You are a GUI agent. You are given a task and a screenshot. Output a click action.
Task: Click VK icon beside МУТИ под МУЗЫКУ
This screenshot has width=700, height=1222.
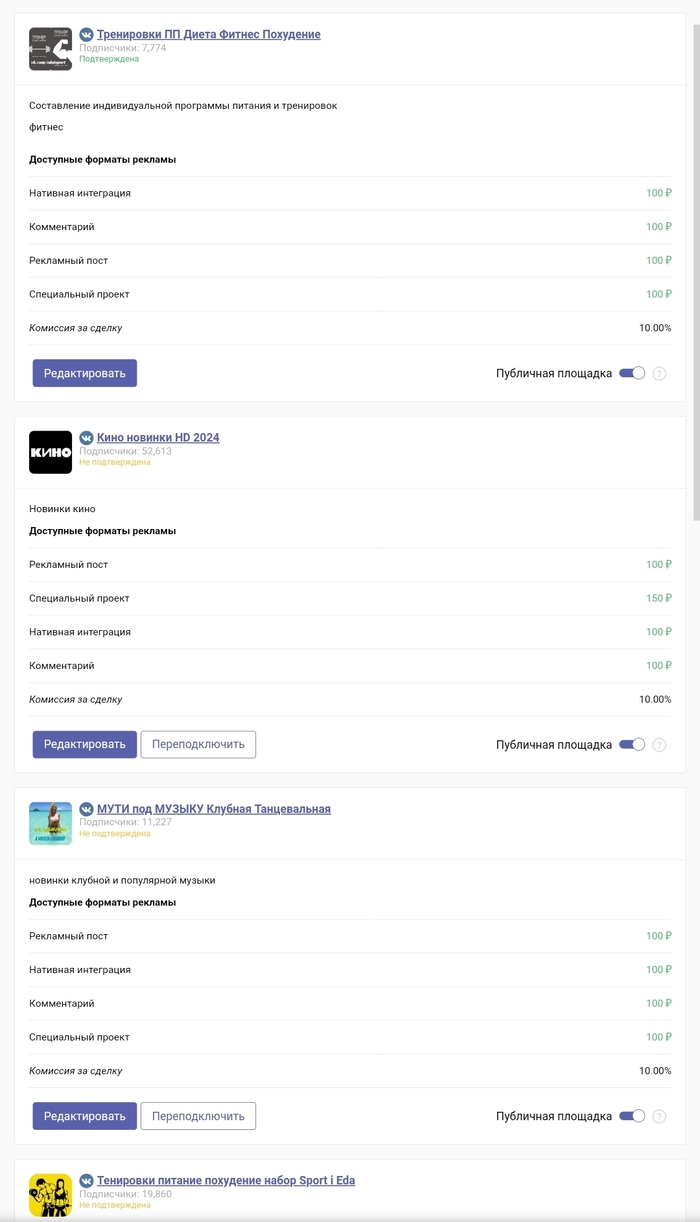pyautogui.click(x=86, y=809)
